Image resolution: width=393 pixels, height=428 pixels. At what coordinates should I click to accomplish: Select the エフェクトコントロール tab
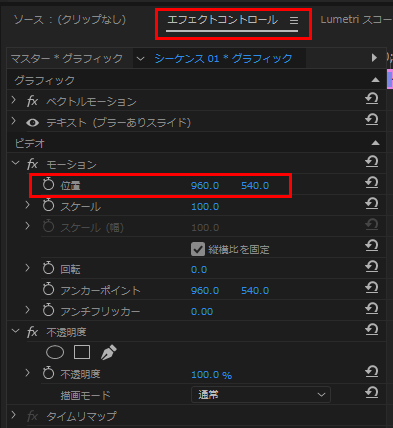[x=222, y=20]
